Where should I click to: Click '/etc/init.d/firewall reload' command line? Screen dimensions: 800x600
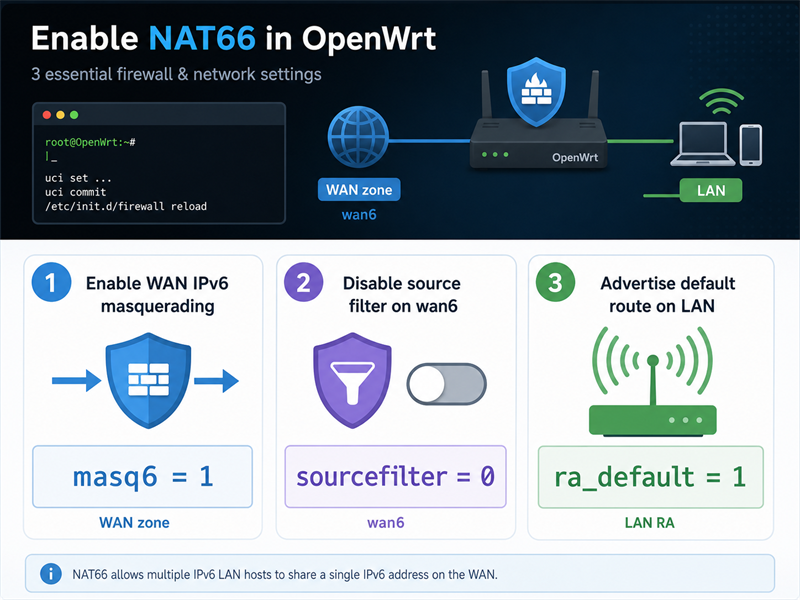click(x=126, y=207)
